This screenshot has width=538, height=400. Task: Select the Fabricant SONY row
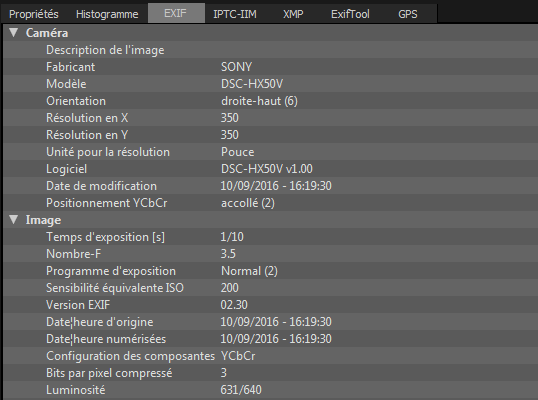click(x=270, y=67)
